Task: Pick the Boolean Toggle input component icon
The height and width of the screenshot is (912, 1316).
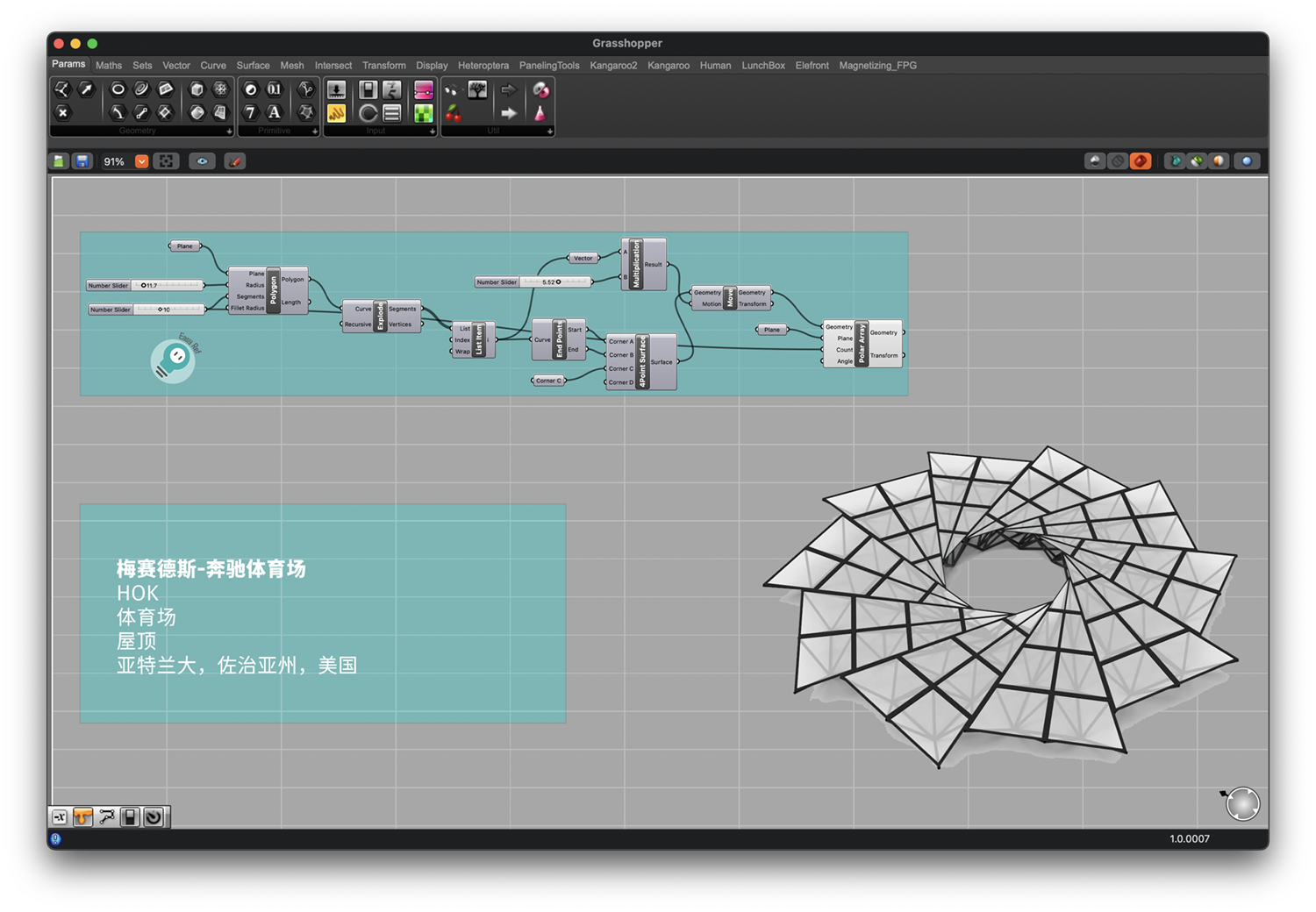Action: (x=368, y=89)
